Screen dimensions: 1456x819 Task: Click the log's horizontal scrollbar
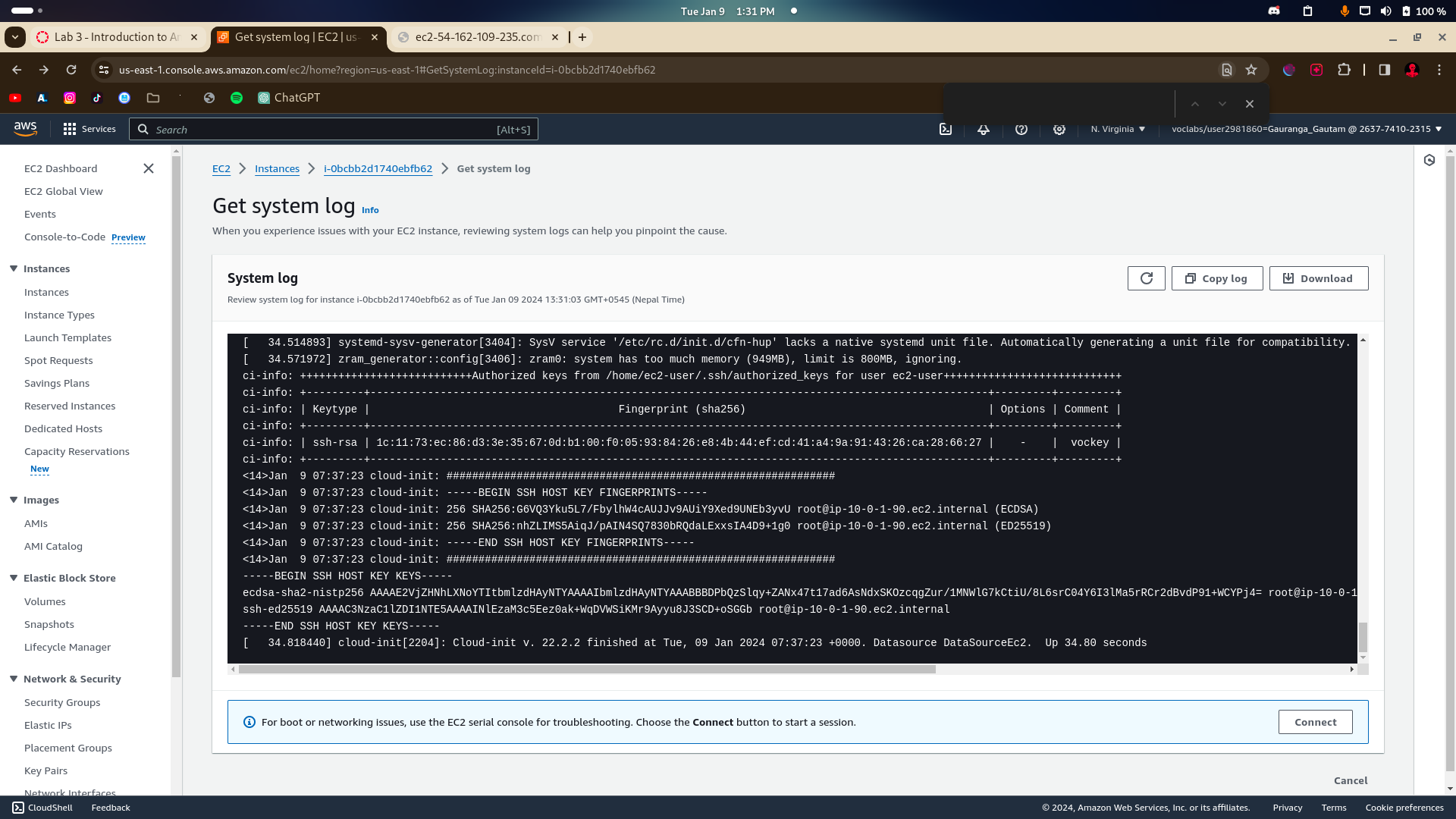pyautogui.click(x=587, y=669)
